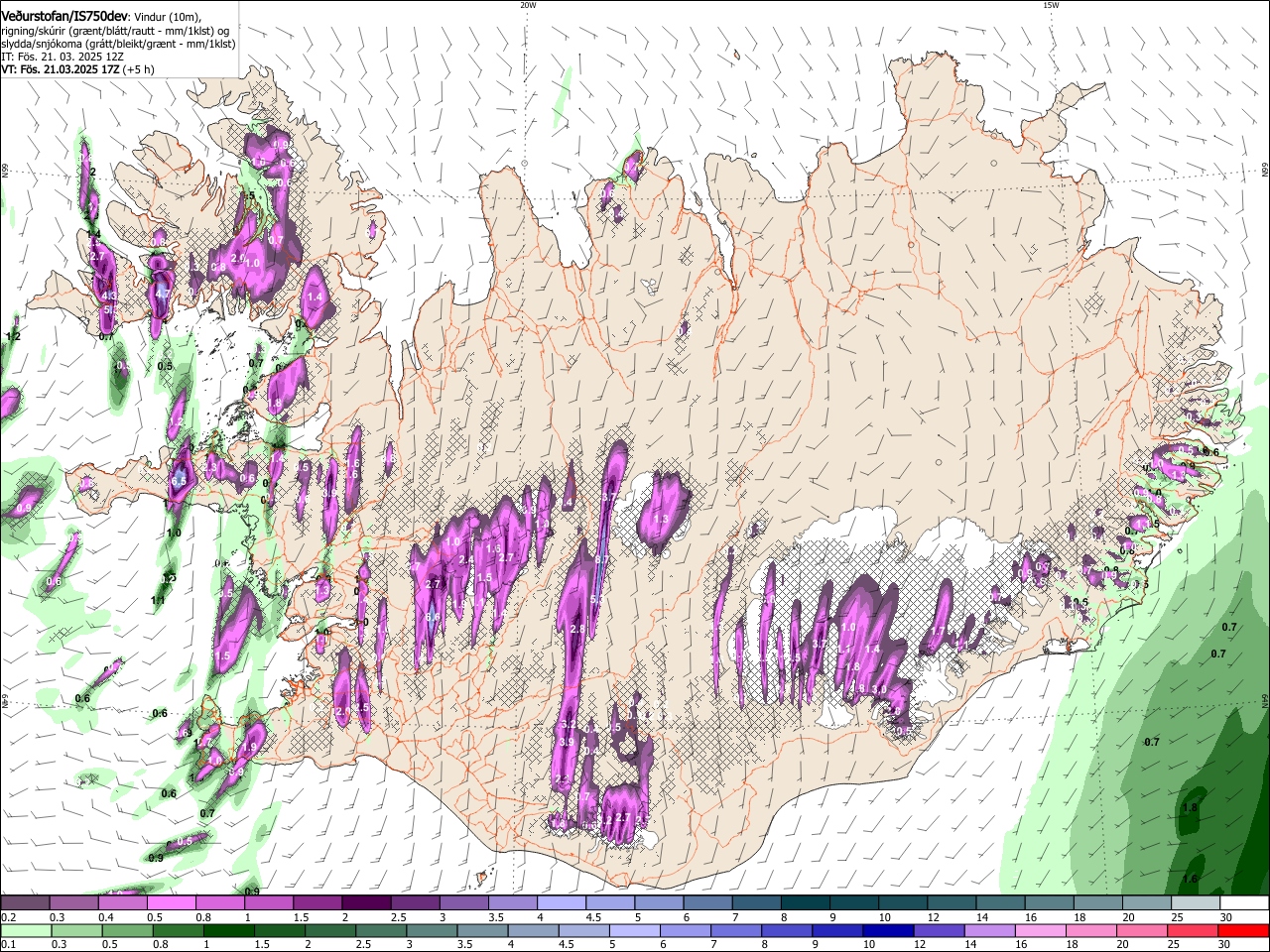This screenshot has width=1270, height=952.
Task: Click the "Vindur (10m)" text in header
Action: [x=167, y=17]
